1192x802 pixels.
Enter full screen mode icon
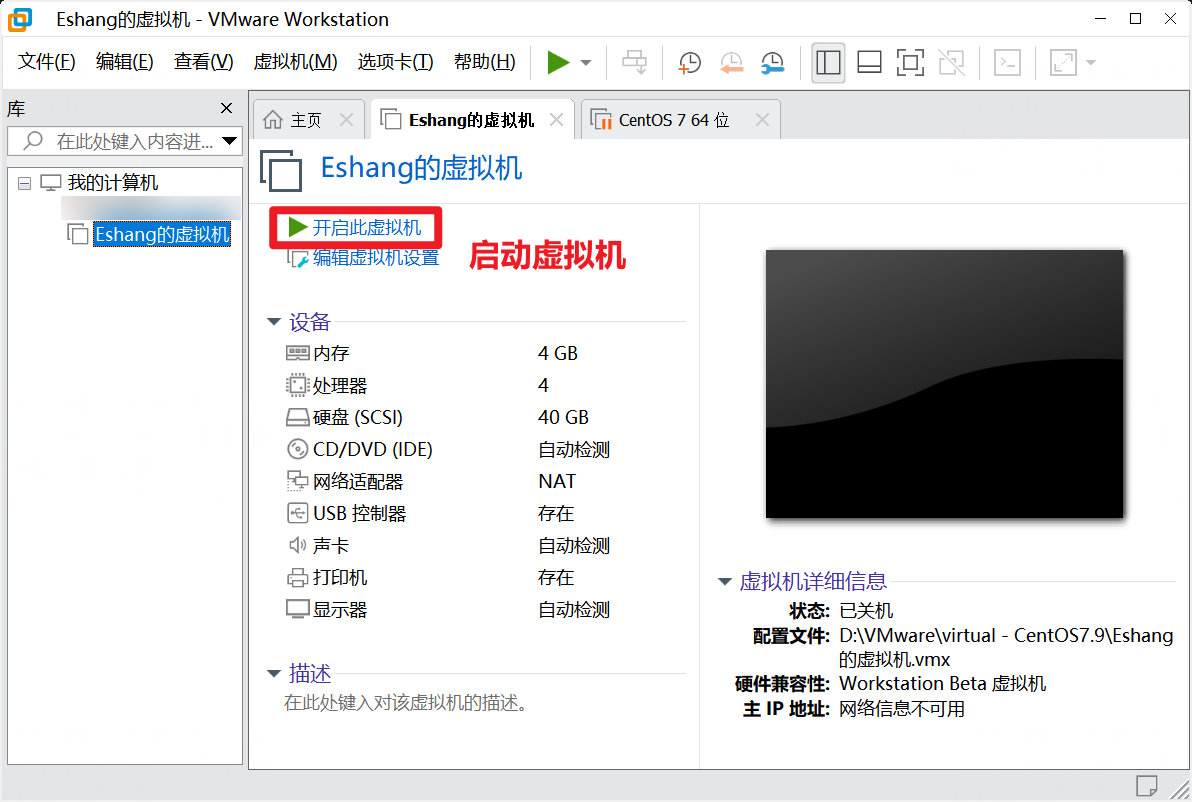coord(910,62)
